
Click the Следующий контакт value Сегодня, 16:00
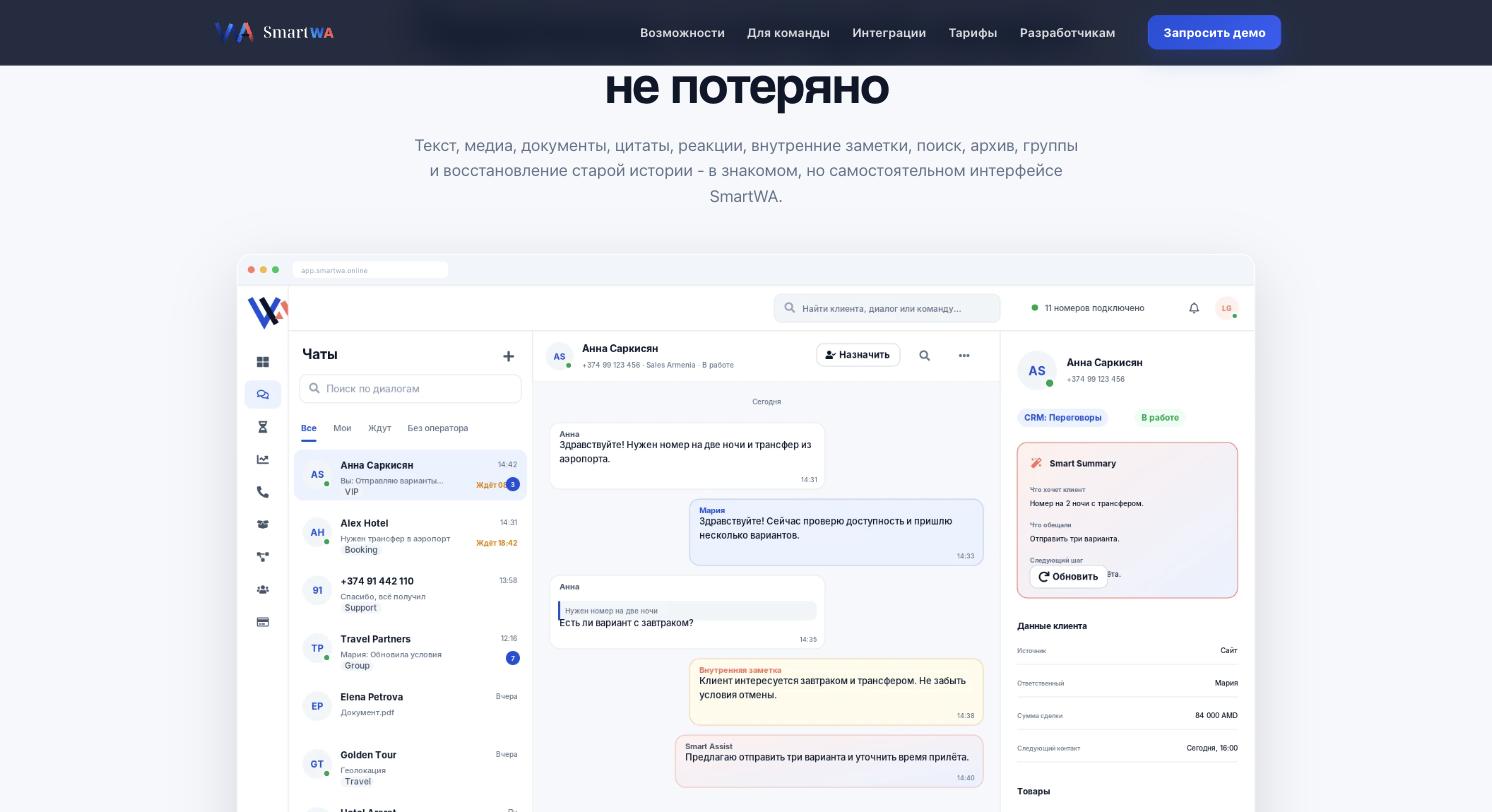tap(1212, 748)
